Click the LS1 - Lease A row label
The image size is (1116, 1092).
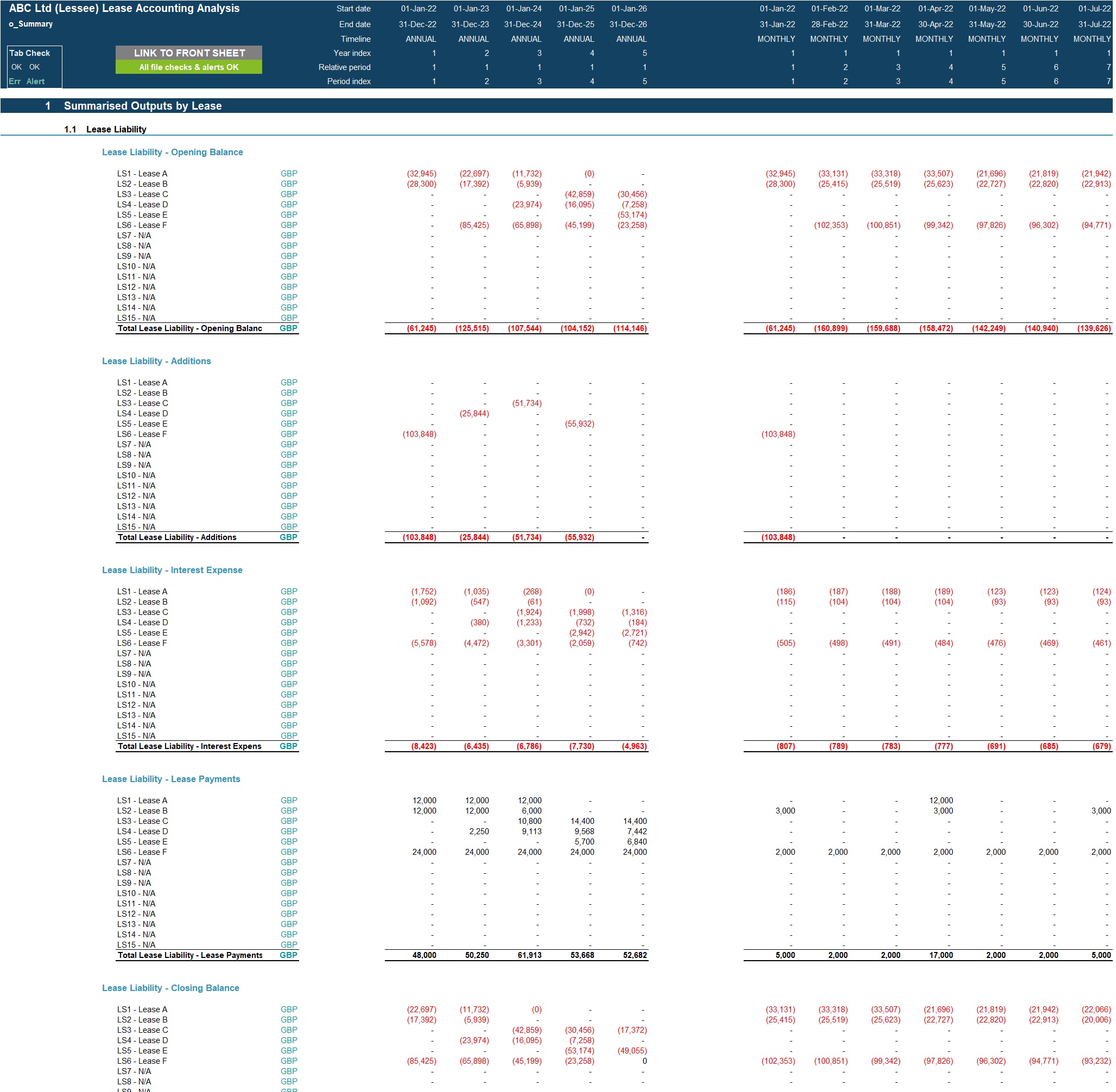tap(142, 173)
